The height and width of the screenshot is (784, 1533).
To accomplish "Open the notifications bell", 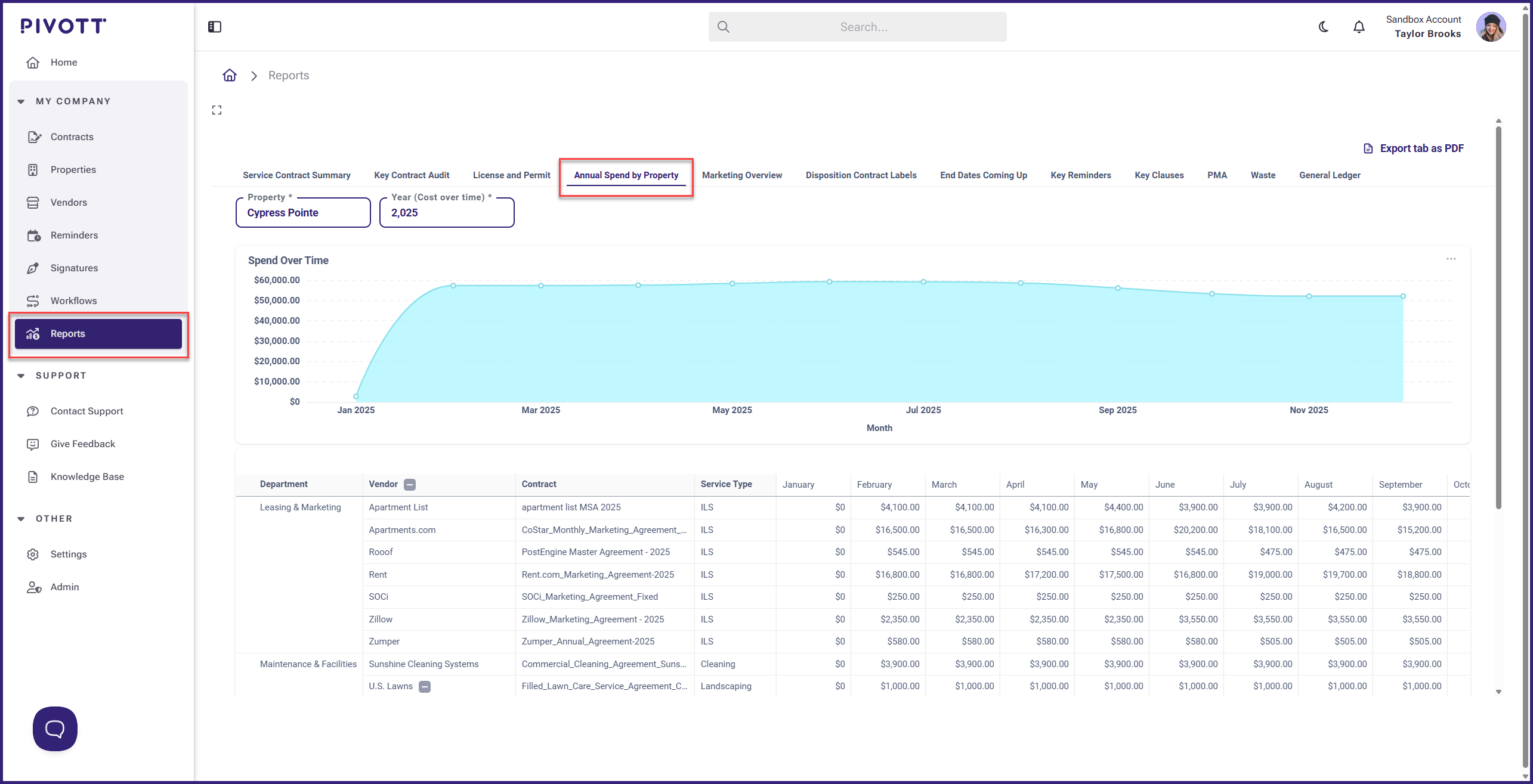I will (x=1359, y=27).
